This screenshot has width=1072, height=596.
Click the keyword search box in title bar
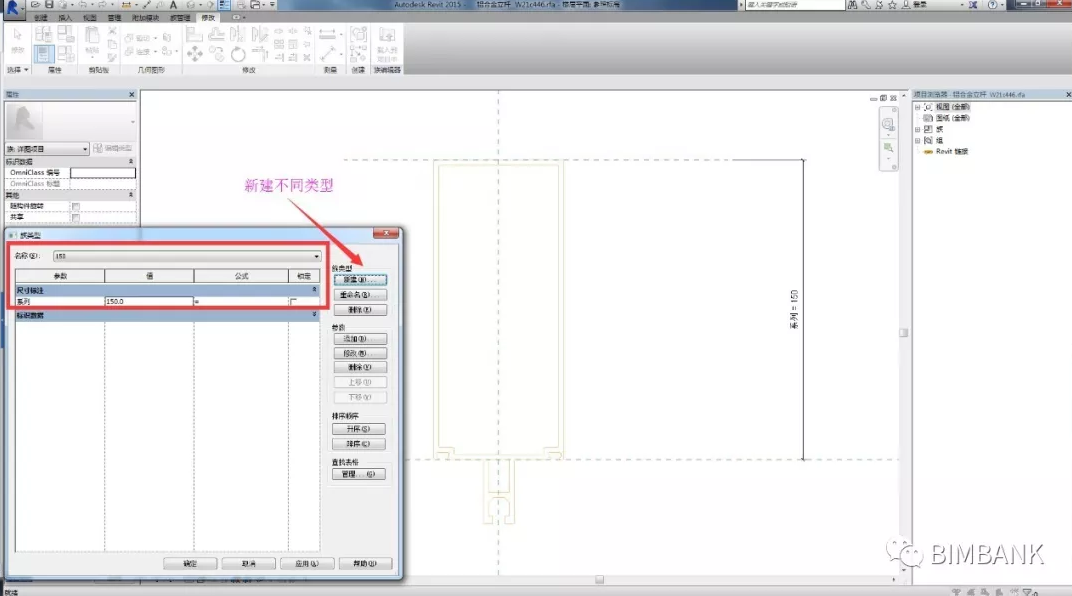794,5
